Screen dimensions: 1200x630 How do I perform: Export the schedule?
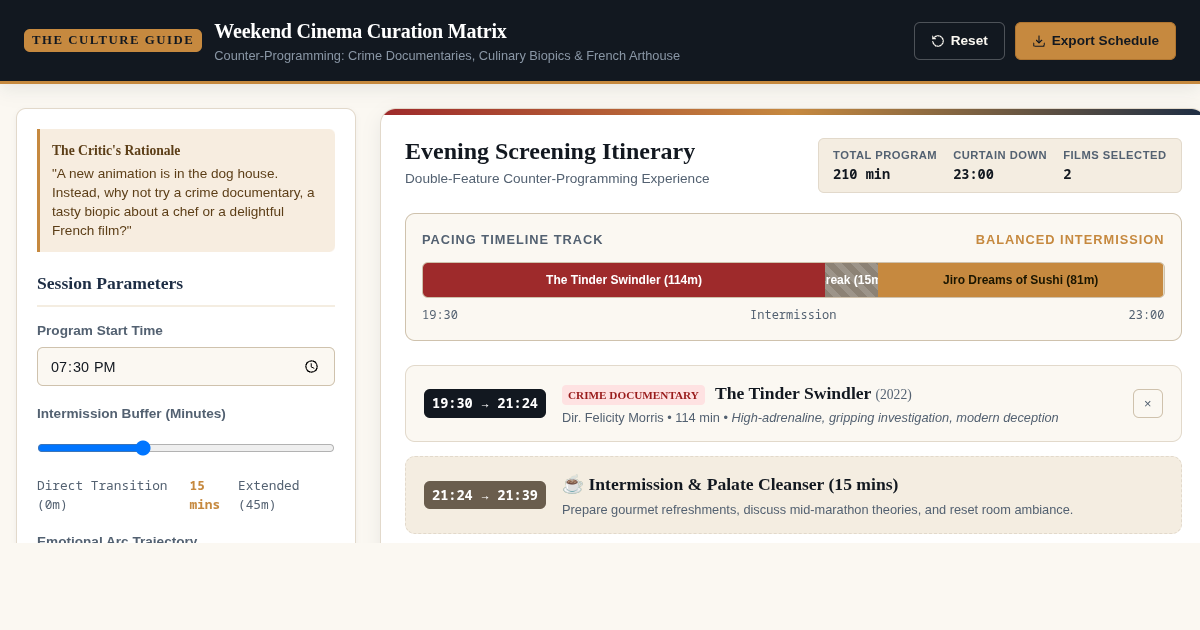click(1095, 41)
